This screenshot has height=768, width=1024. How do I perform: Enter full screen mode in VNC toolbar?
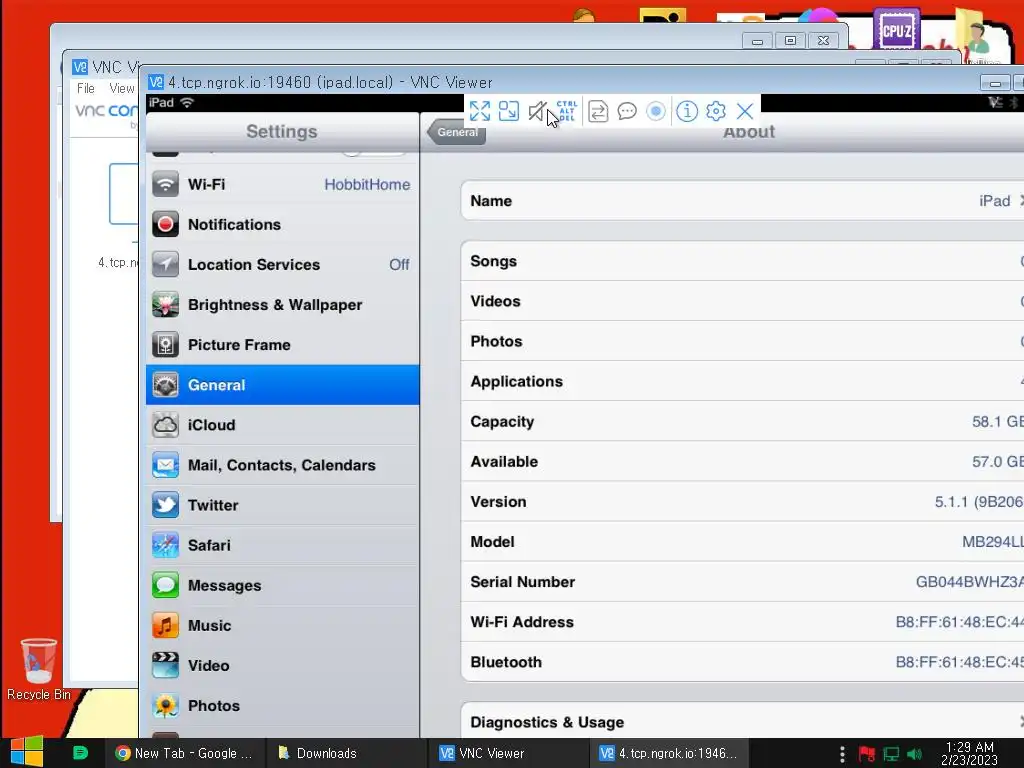(x=479, y=111)
